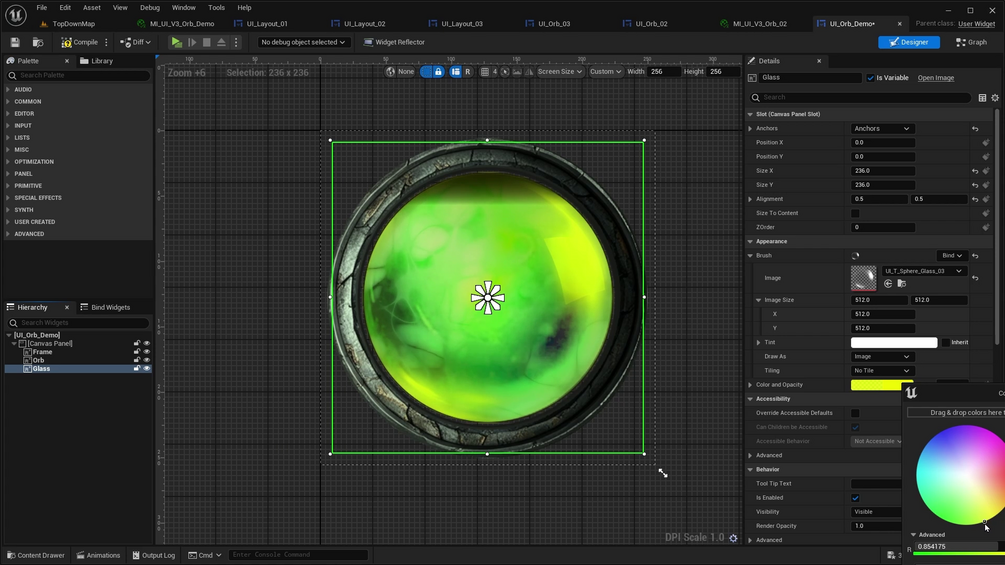Hide the Glass widget with eye icon
The image size is (1005, 565).
point(146,369)
